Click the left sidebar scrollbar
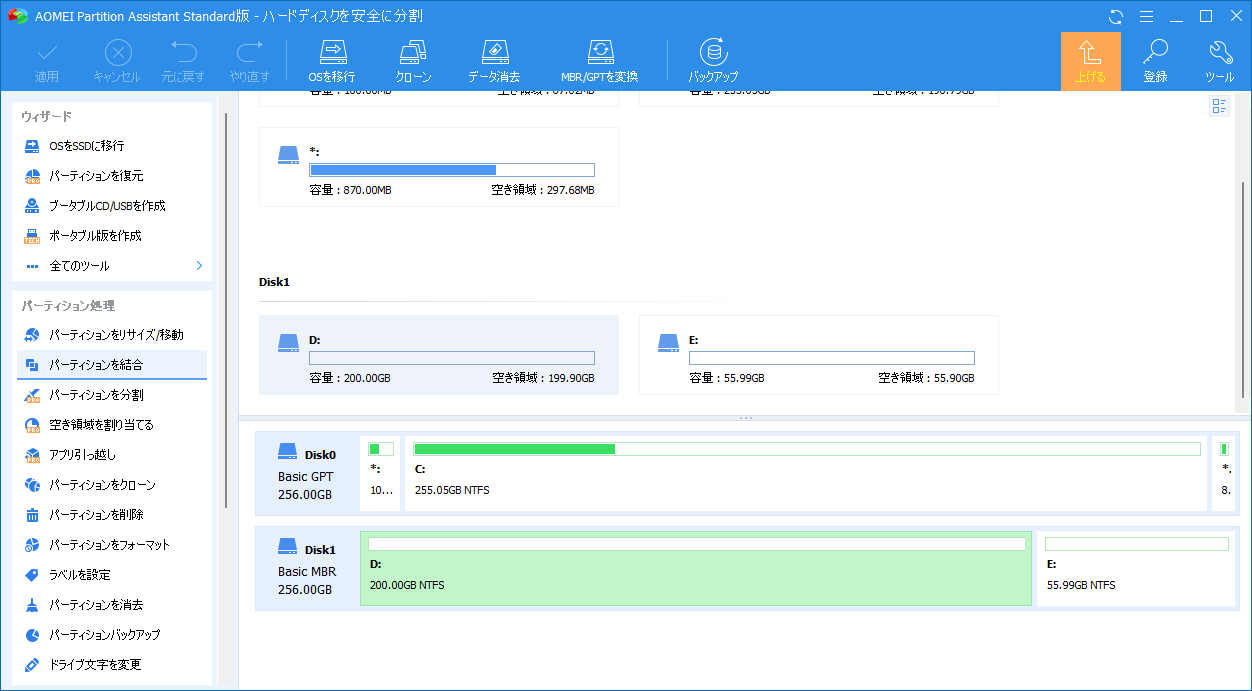Image resolution: width=1252 pixels, height=691 pixels. tap(226, 310)
